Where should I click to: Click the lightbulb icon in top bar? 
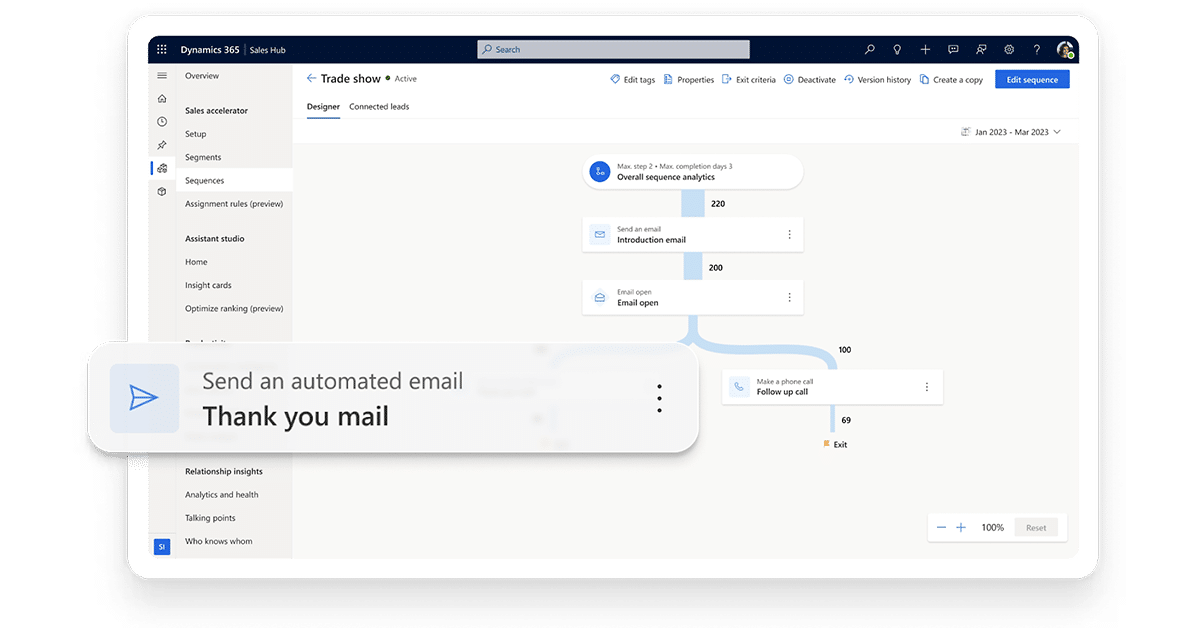pyautogui.click(x=897, y=49)
